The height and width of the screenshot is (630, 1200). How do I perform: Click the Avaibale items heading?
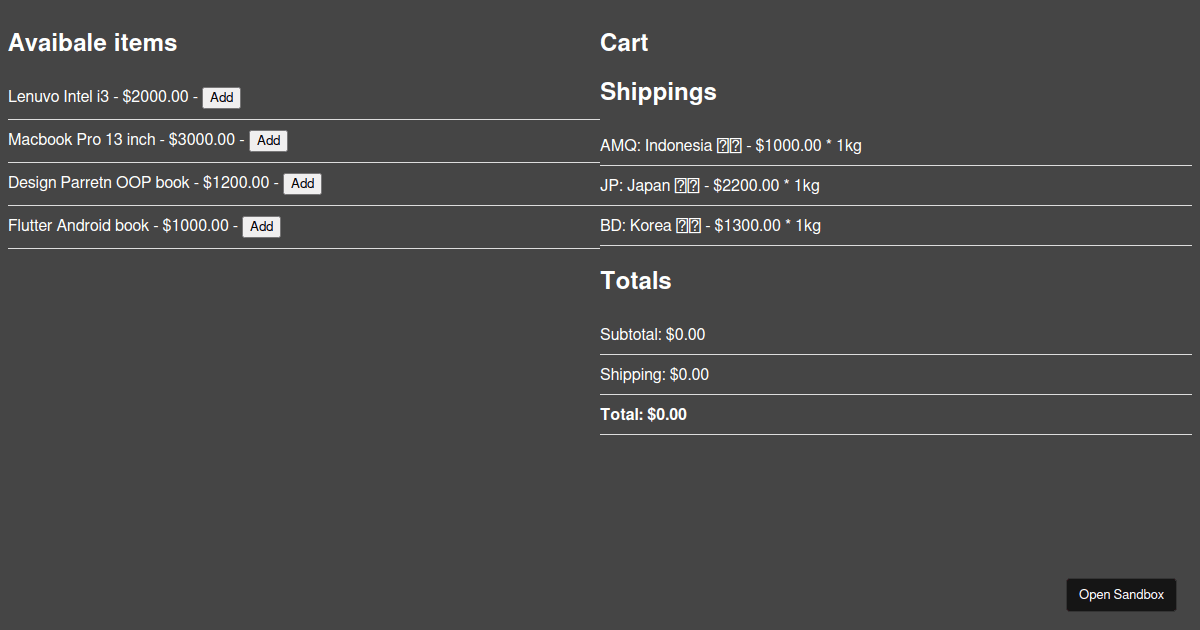pos(92,42)
